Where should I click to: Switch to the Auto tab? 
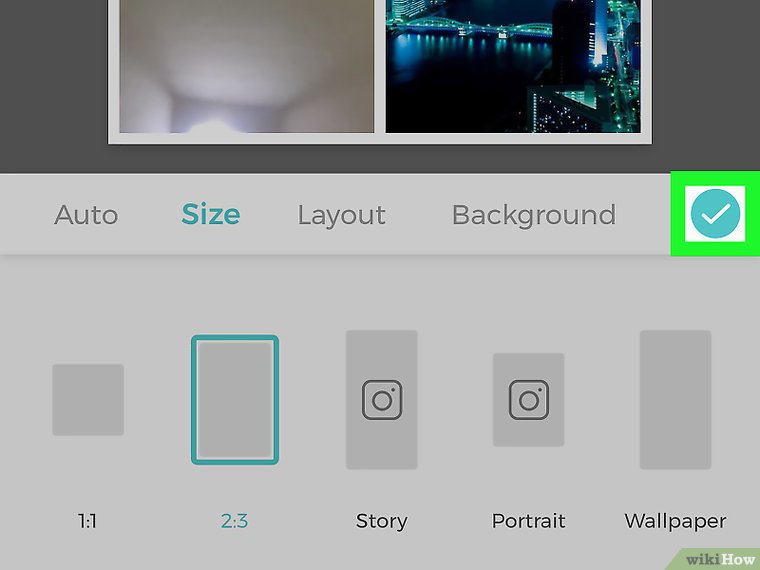(x=86, y=215)
